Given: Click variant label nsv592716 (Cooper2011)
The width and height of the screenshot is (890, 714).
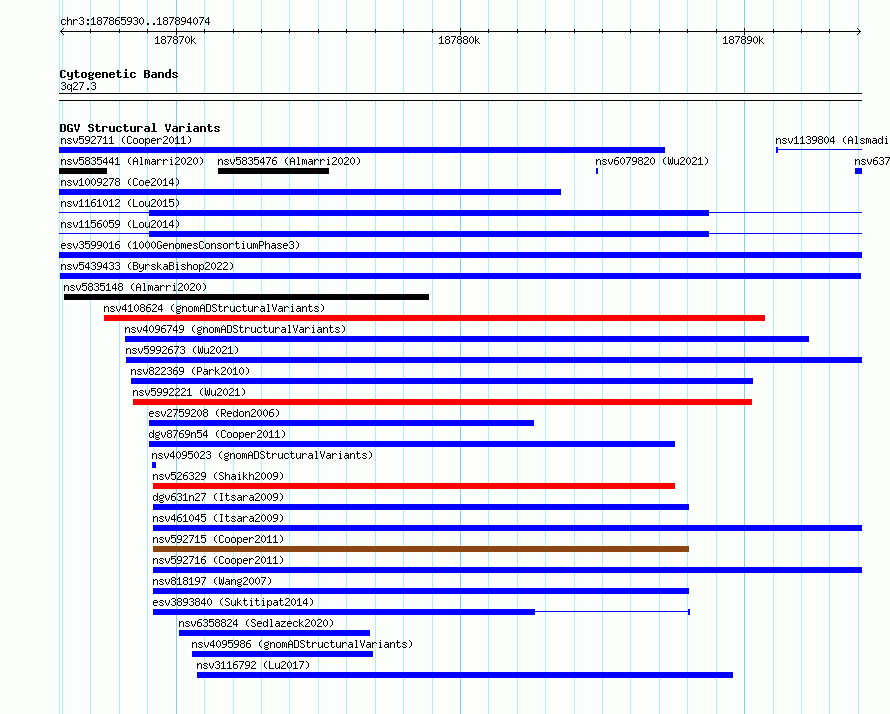Looking at the screenshot, I should 218,560.
